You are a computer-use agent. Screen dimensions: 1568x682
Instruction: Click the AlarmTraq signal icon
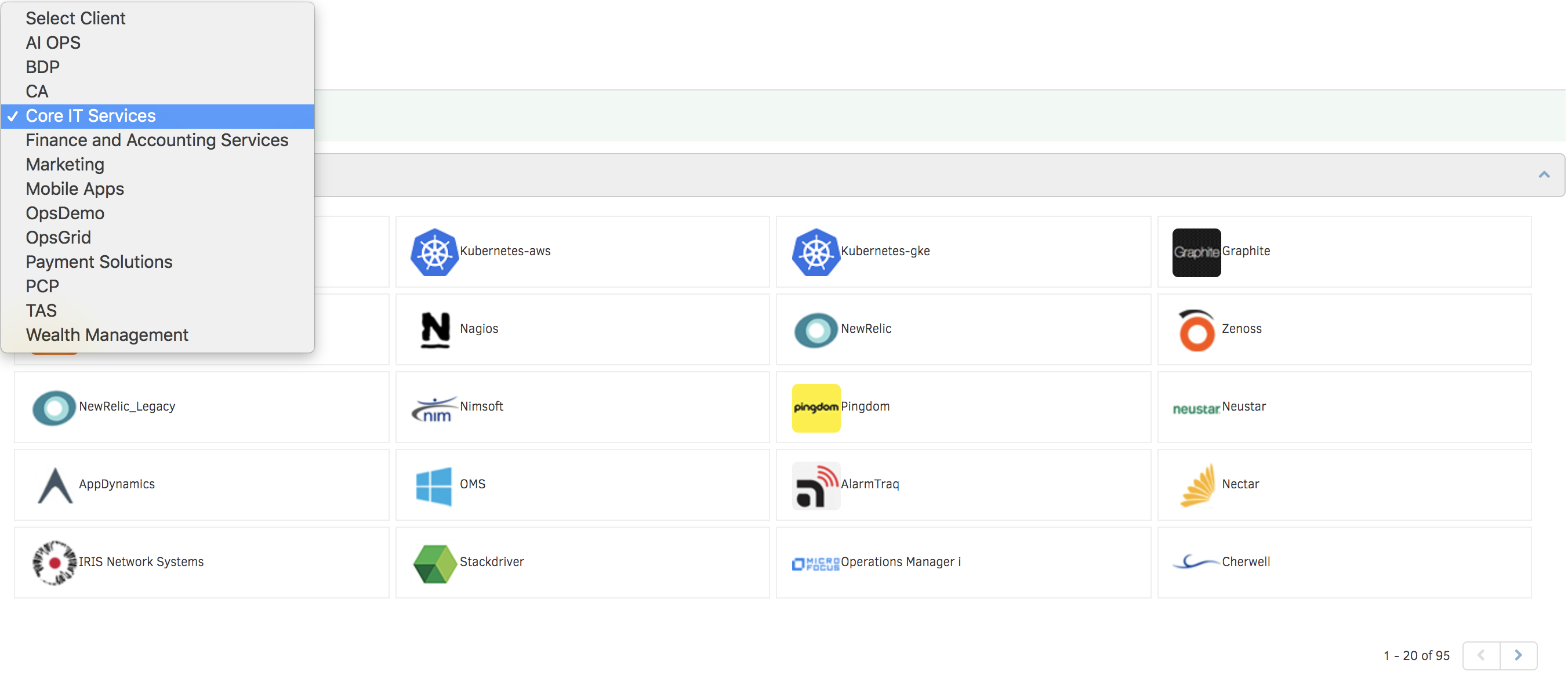(x=816, y=485)
